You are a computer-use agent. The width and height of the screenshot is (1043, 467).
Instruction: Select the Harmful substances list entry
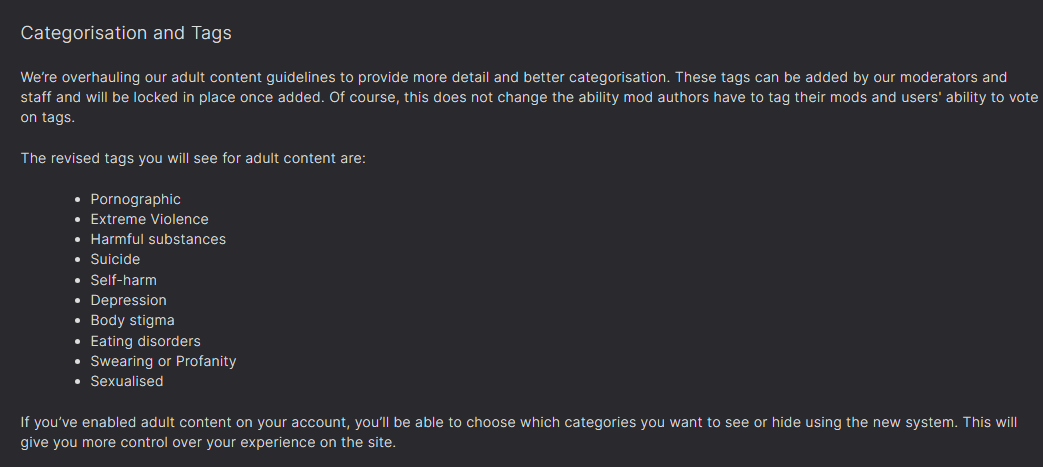point(158,239)
